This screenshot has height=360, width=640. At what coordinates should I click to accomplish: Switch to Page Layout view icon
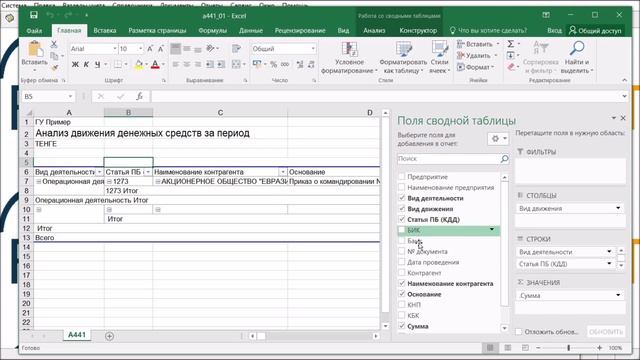507,348
